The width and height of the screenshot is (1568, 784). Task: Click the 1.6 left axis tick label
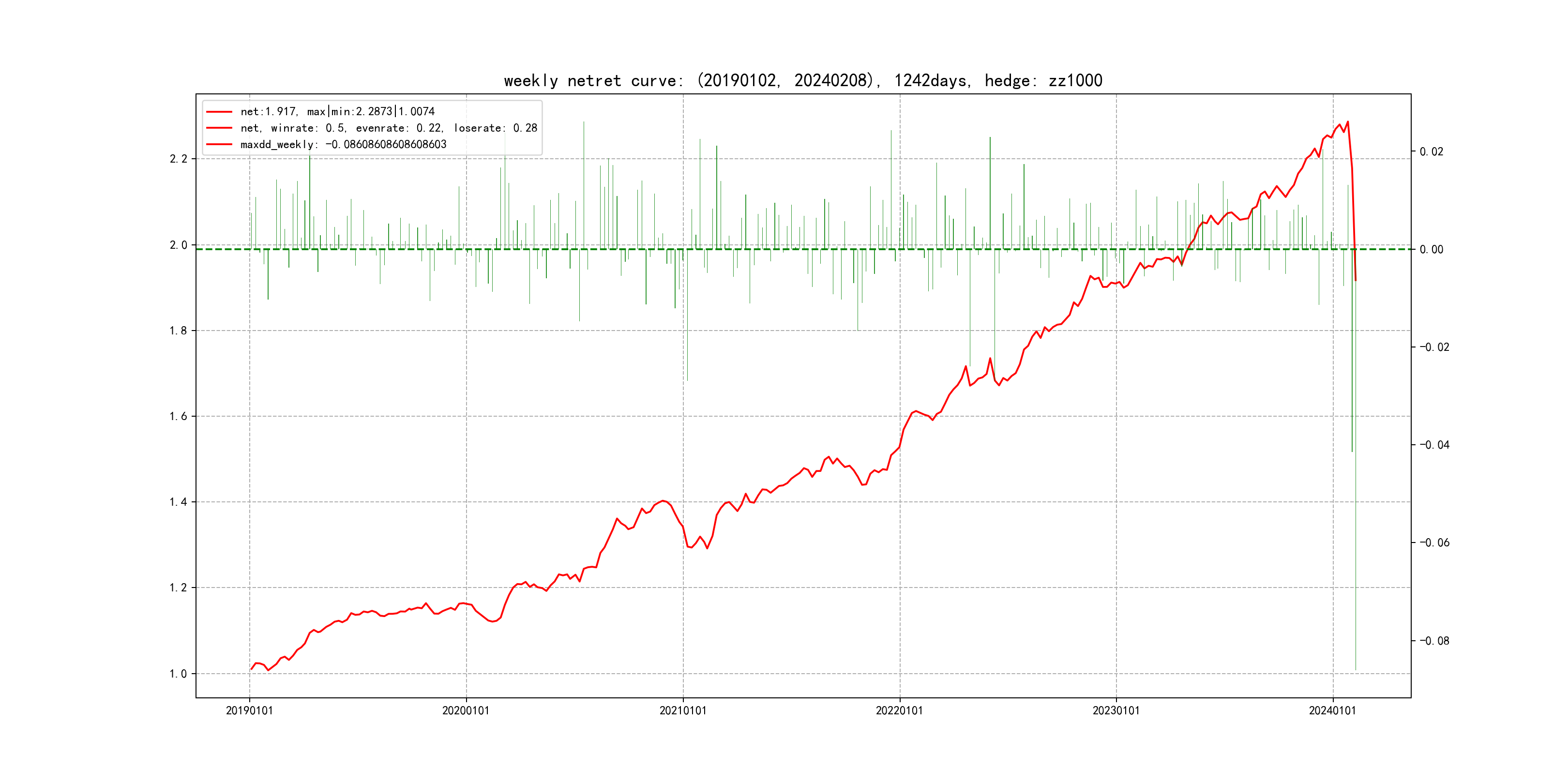point(179,416)
